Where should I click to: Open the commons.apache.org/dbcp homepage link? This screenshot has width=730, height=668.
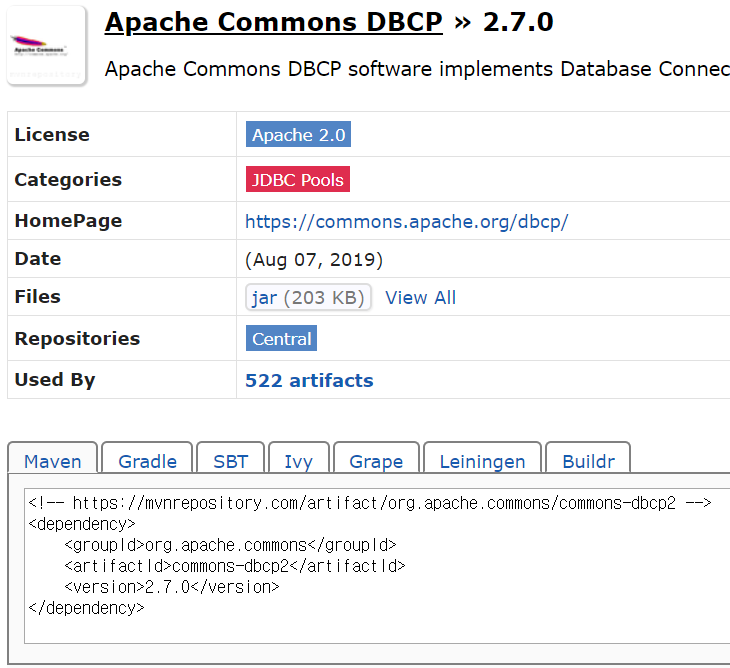click(406, 222)
